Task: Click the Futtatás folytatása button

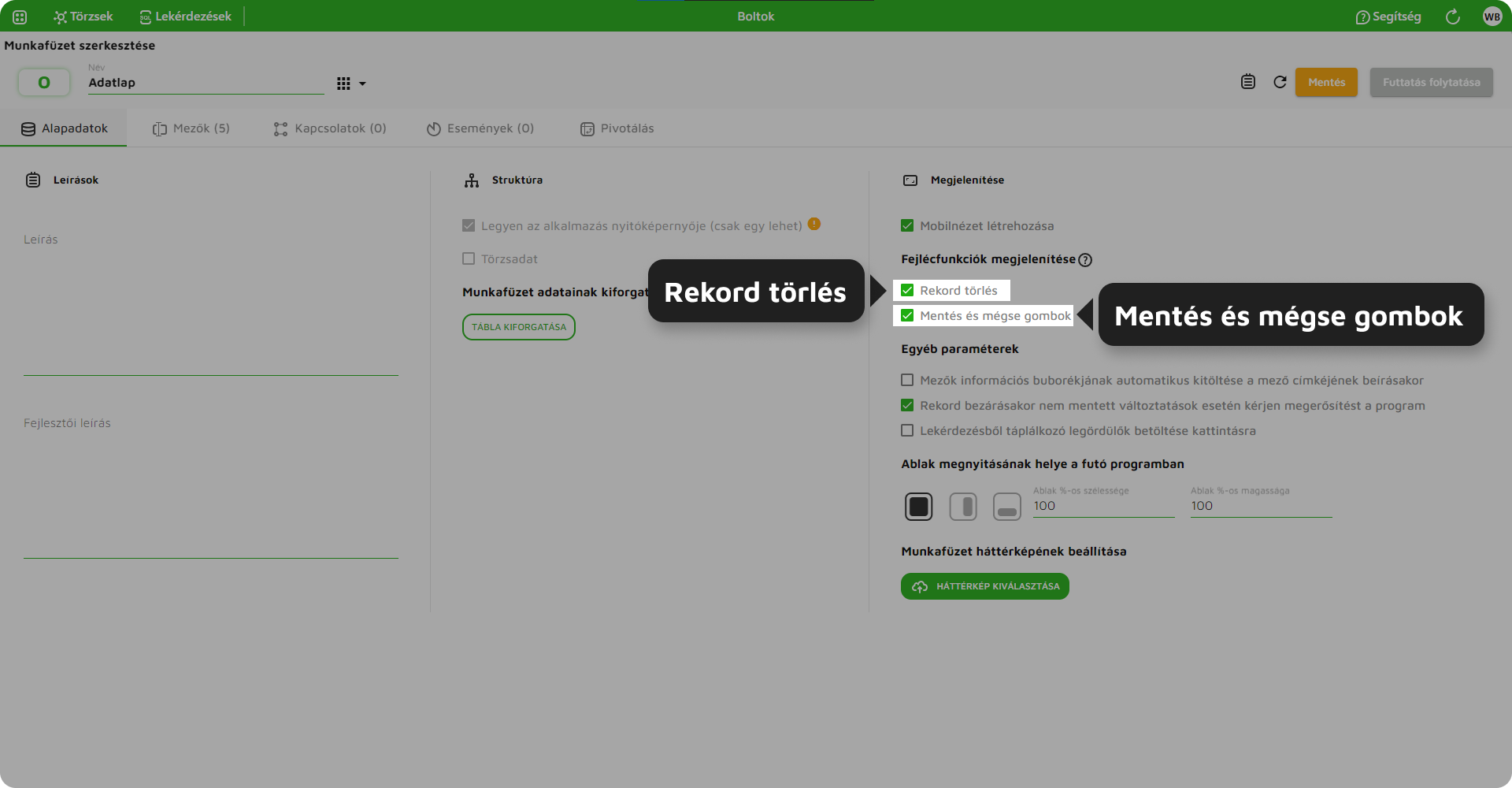Action: point(1431,82)
